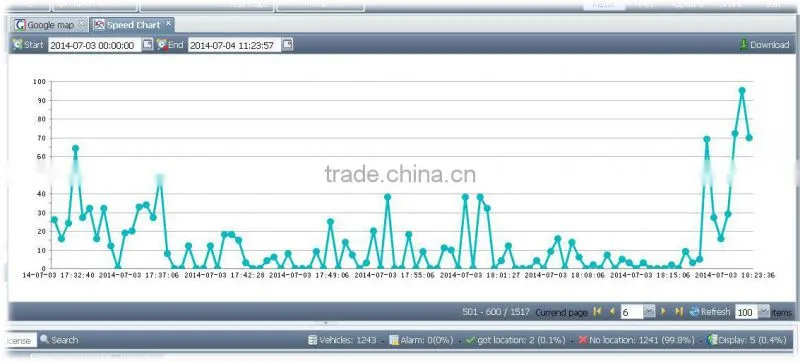Click the Search magnifier icon
800x363 pixels.
44,339
